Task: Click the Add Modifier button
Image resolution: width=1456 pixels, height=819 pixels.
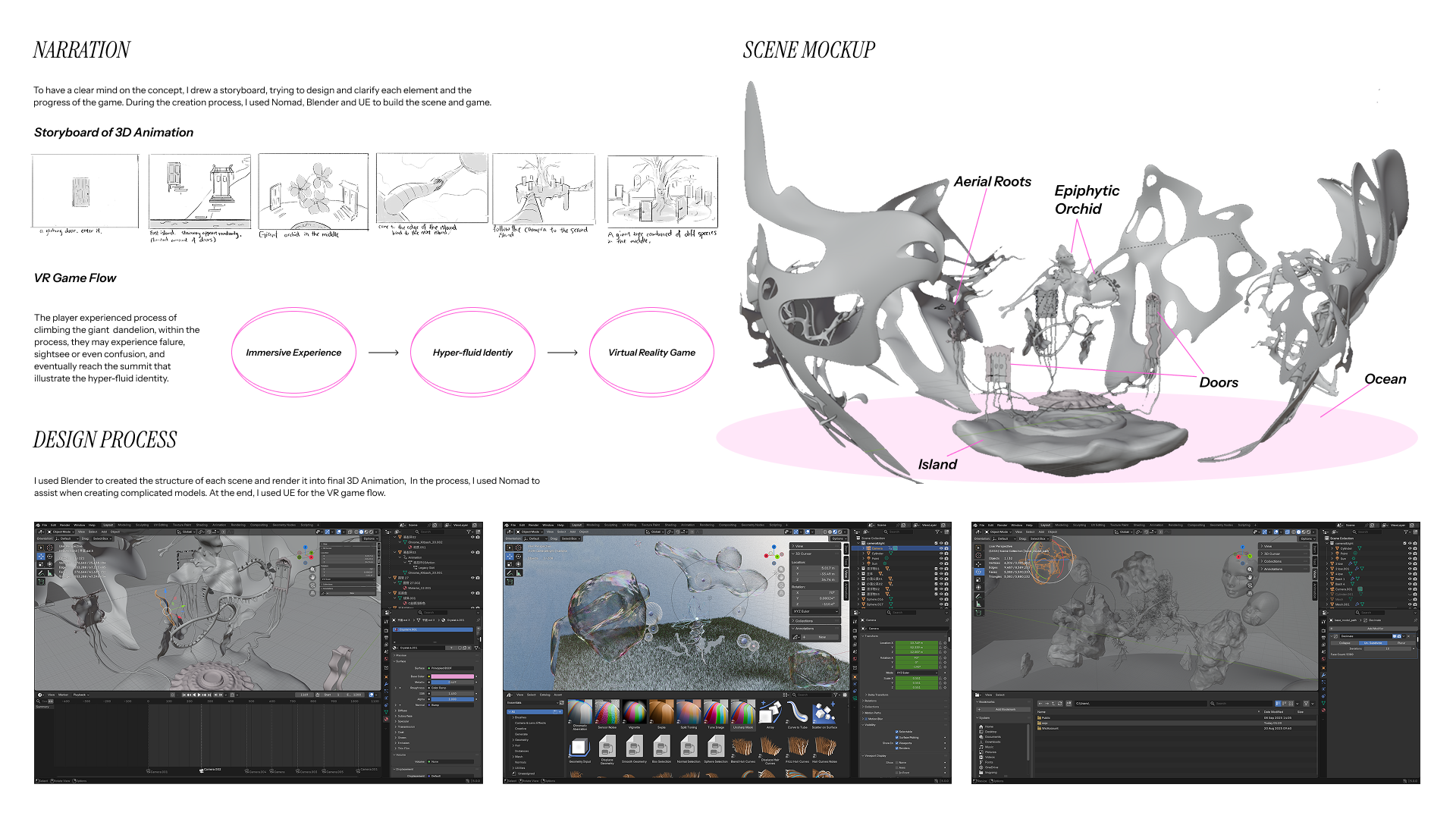Action: coord(1376,629)
